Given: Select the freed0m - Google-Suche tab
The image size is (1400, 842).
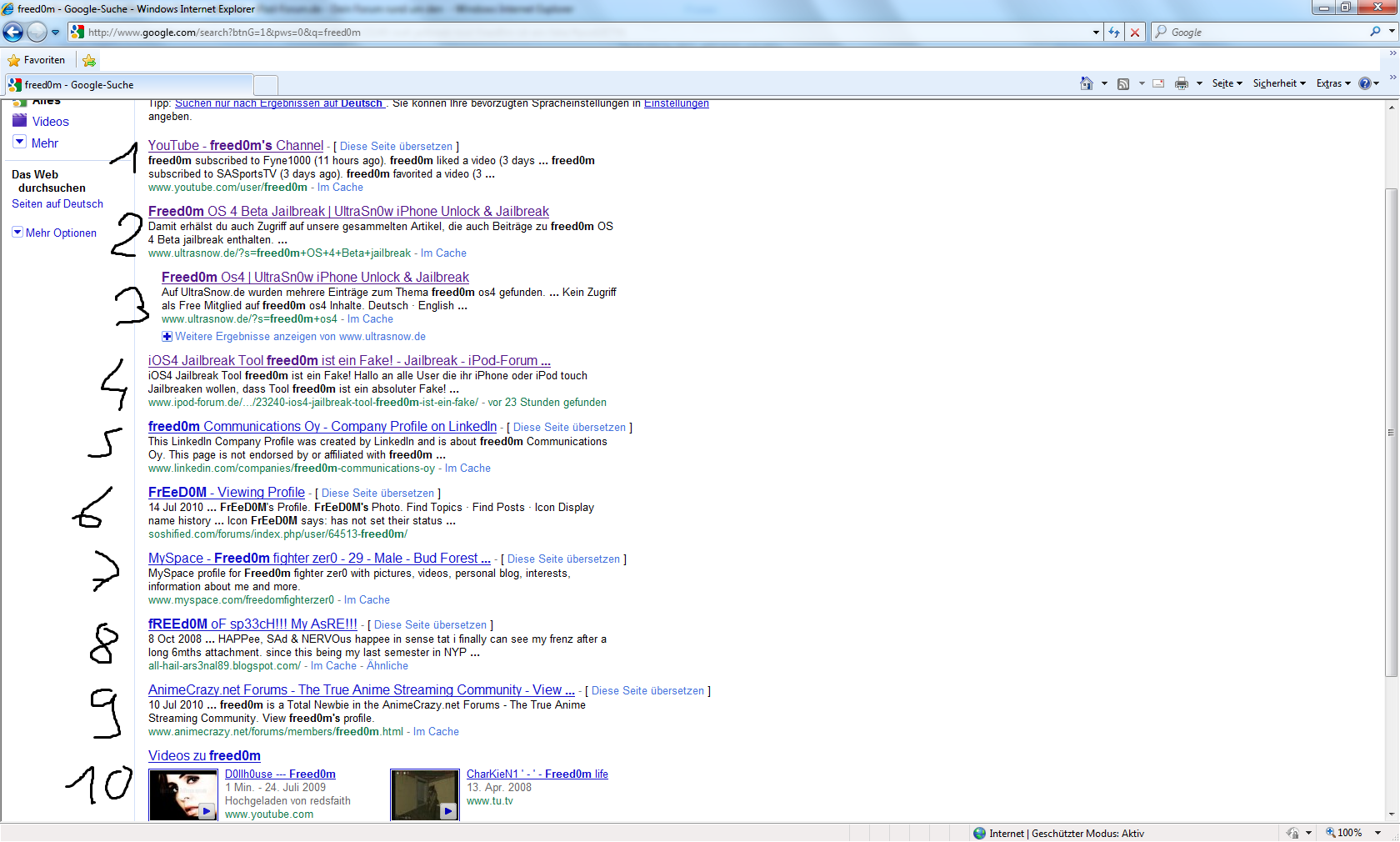Looking at the screenshot, I should [x=128, y=85].
